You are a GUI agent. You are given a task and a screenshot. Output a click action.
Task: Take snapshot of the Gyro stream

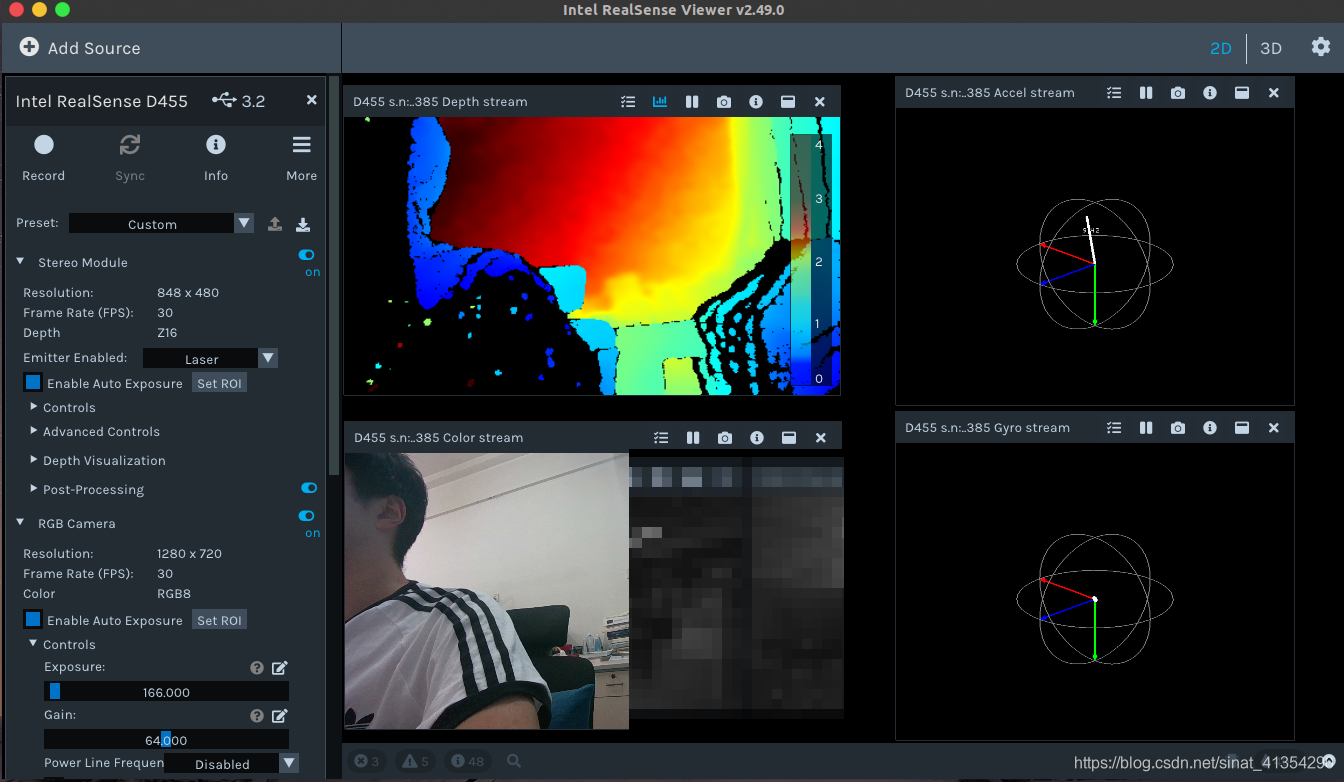[x=1178, y=428]
